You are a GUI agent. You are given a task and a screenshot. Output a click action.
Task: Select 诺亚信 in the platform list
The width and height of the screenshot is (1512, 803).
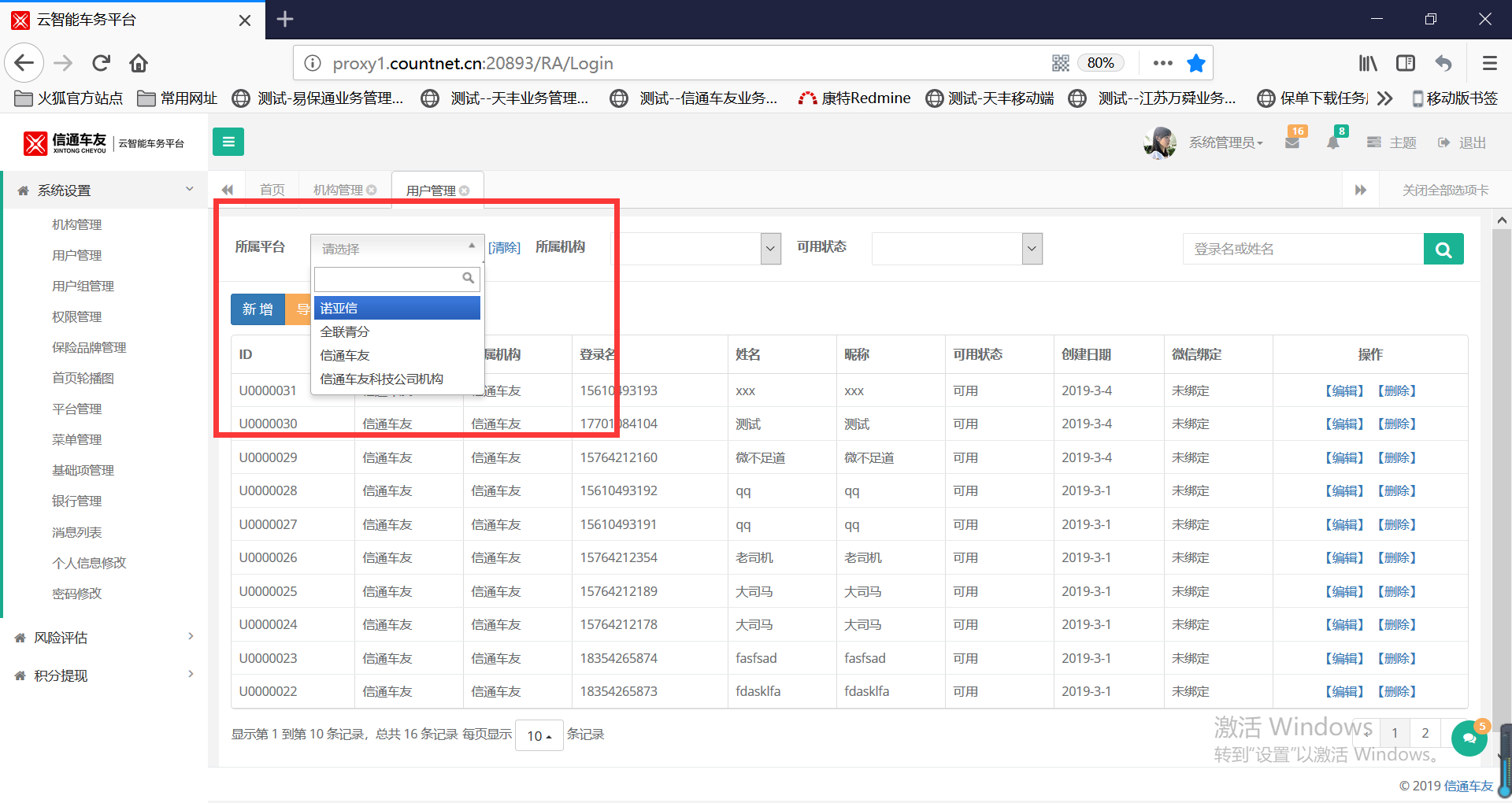coord(397,308)
